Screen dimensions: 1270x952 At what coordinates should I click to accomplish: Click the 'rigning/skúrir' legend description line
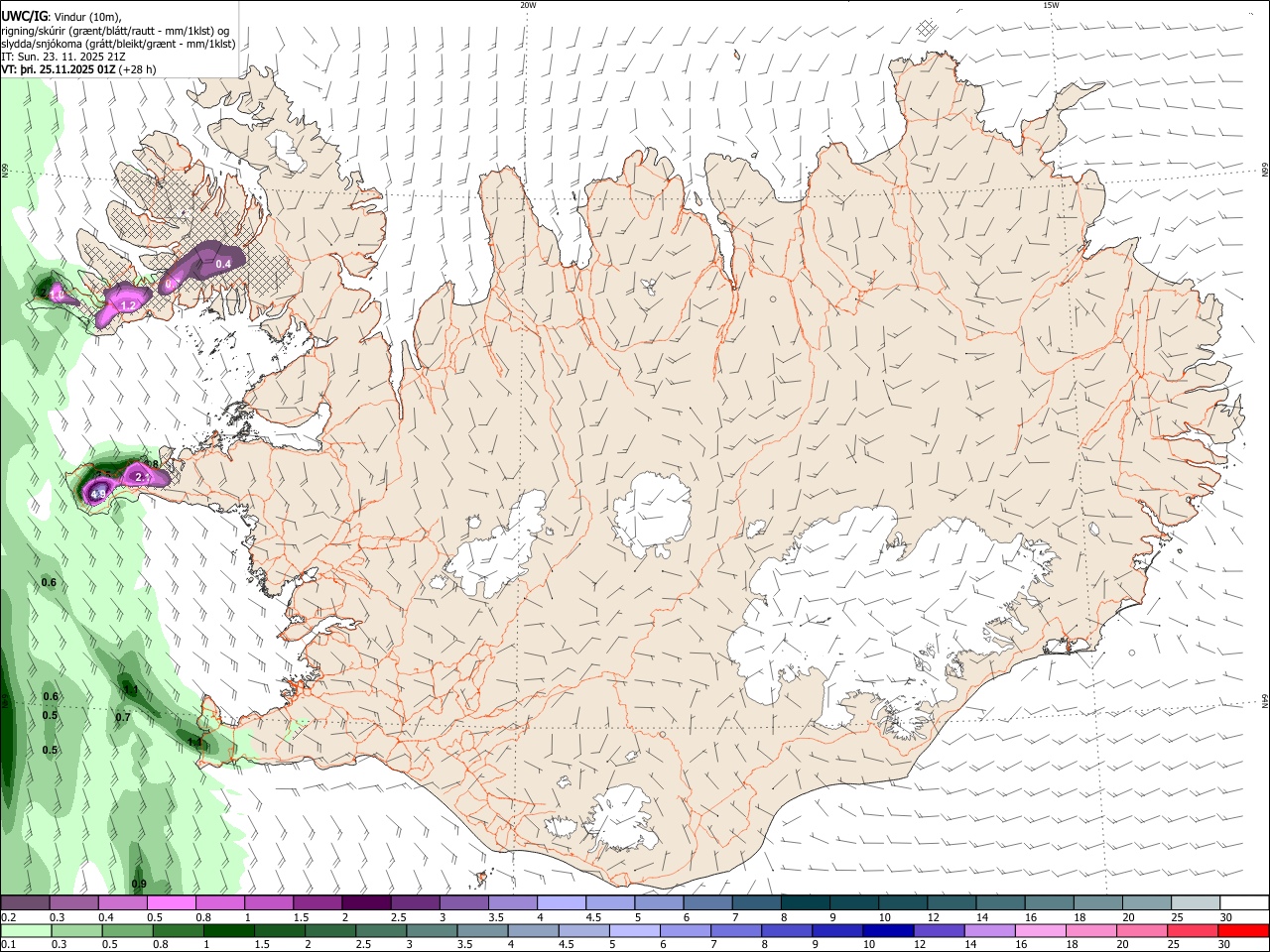coord(115,31)
